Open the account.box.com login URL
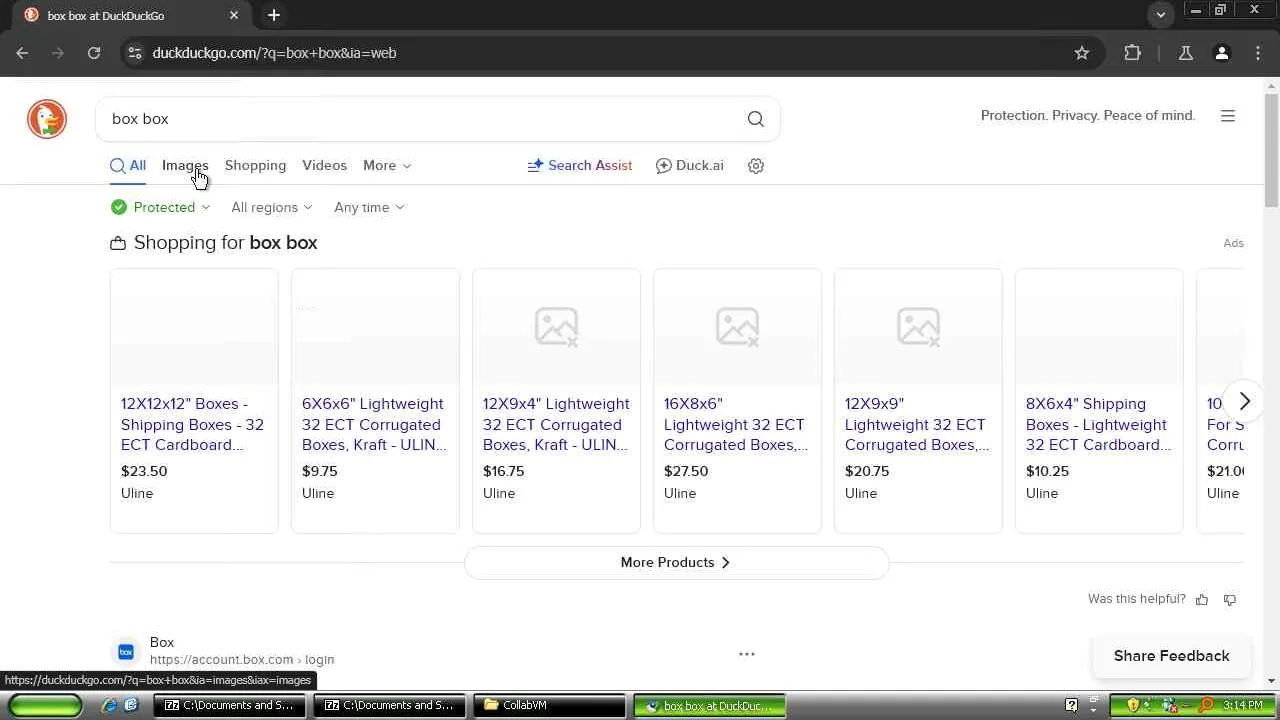1280x720 pixels. (242, 660)
